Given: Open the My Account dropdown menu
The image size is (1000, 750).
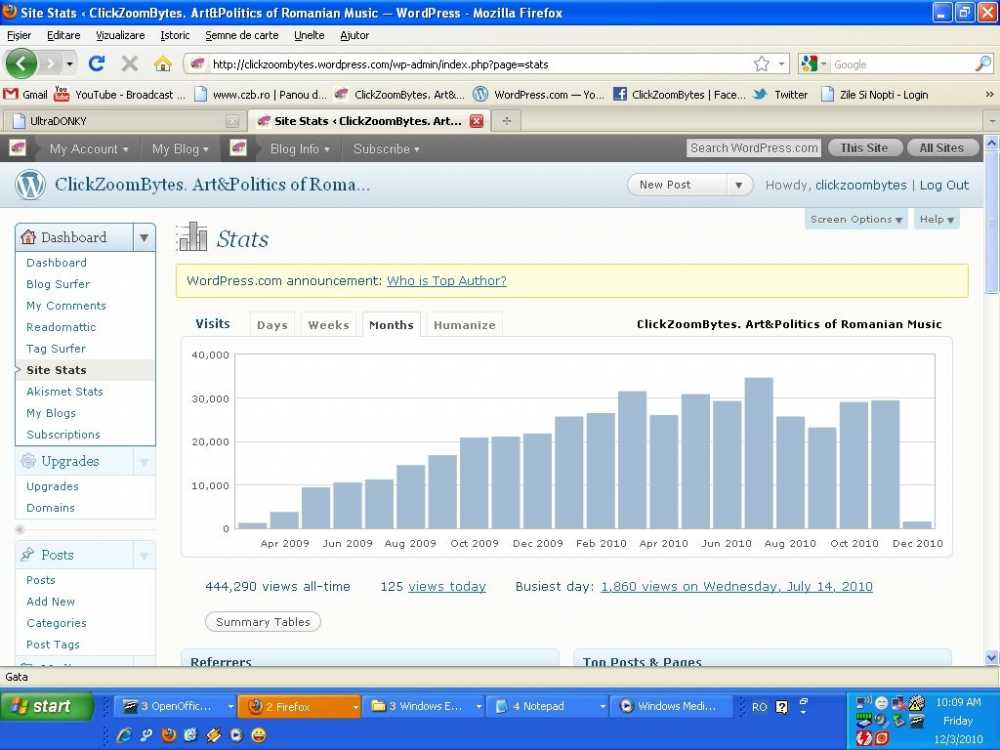Looking at the screenshot, I should tap(89, 149).
